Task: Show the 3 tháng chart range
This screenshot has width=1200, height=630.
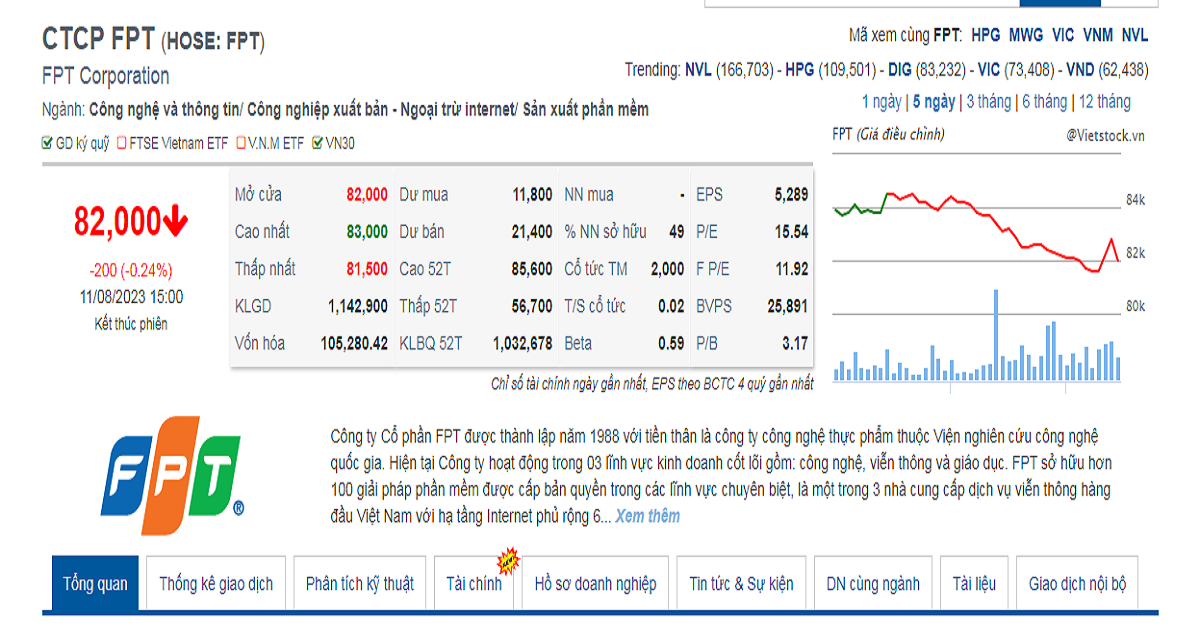Action: 988,101
